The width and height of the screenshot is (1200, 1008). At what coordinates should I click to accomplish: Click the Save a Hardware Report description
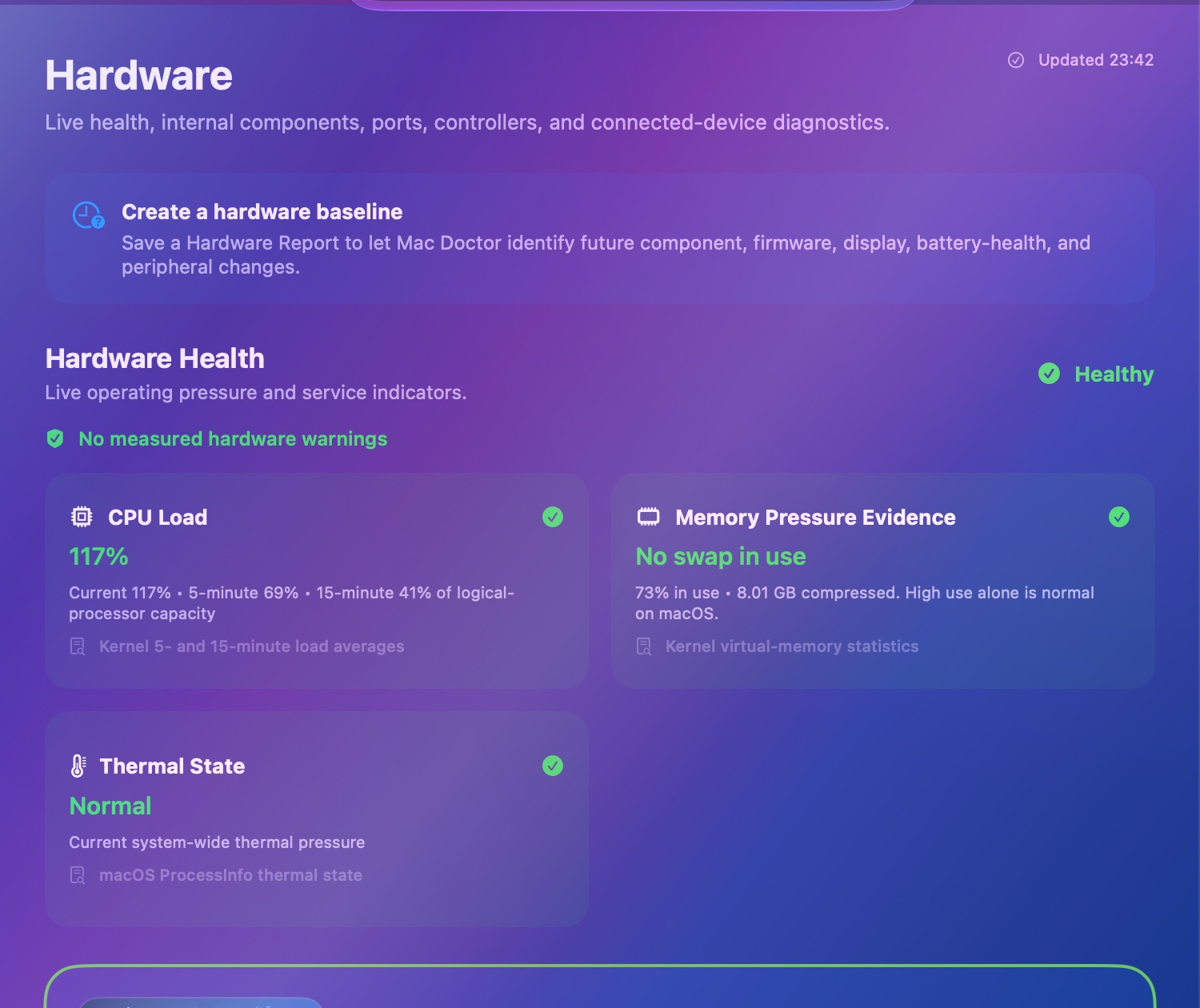coord(606,254)
